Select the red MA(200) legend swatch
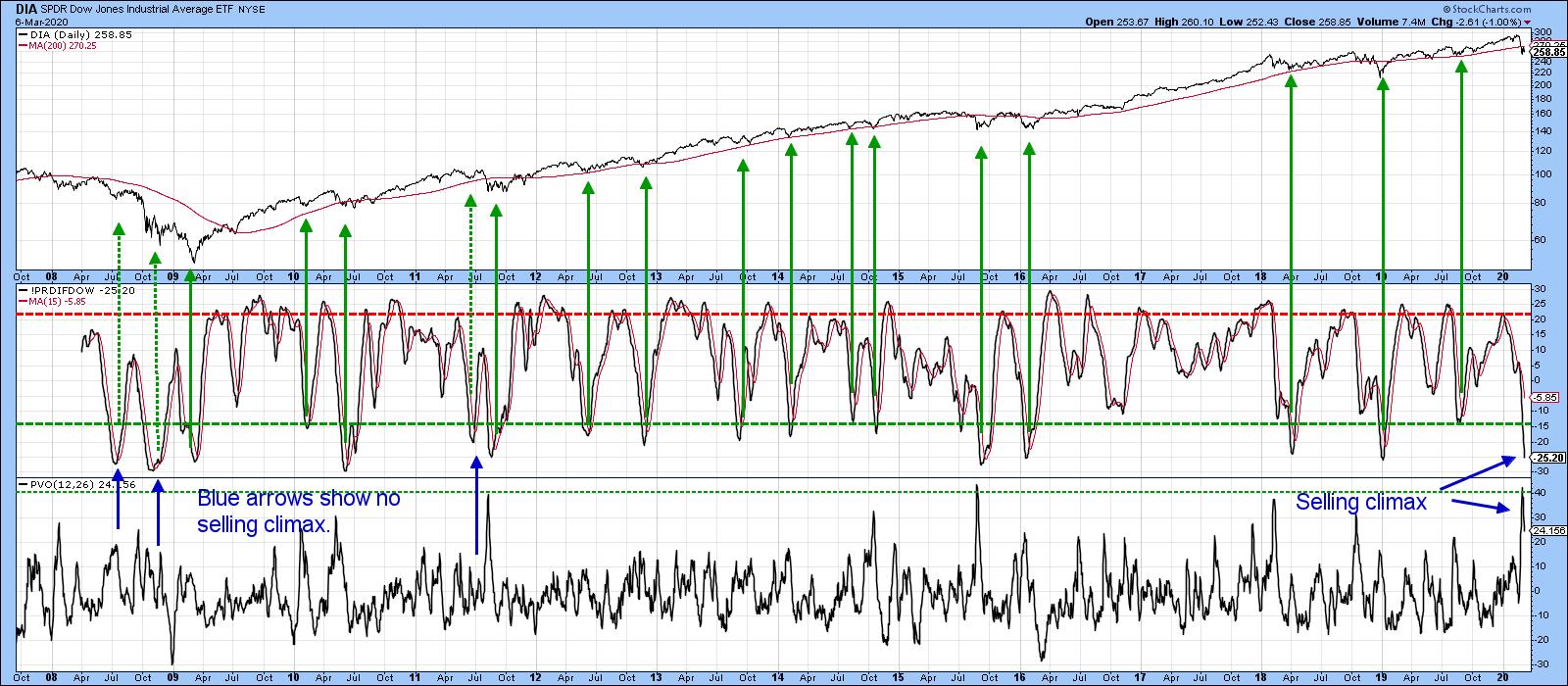Screen dimensions: 1568x686 23,43
